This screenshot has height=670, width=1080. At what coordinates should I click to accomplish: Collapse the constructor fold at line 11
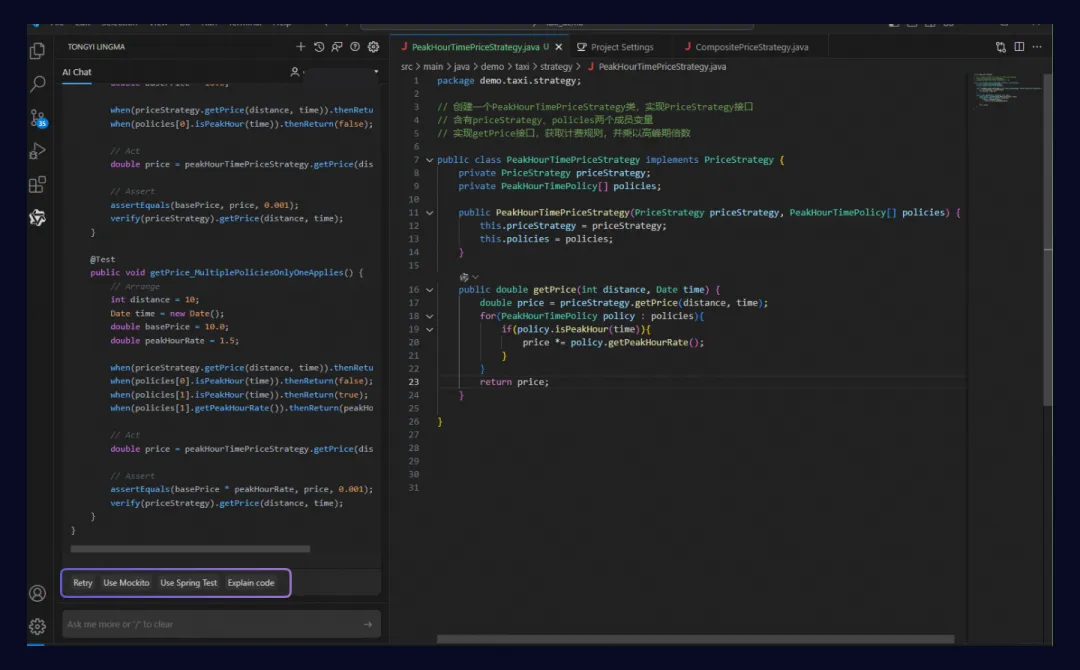pos(429,213)
